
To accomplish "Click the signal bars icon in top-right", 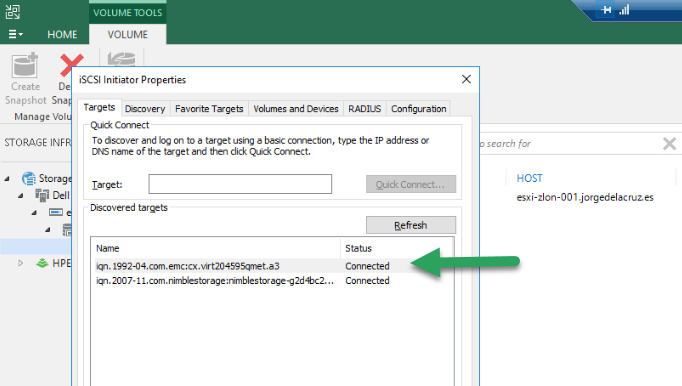I will click(x=624, y=10).
